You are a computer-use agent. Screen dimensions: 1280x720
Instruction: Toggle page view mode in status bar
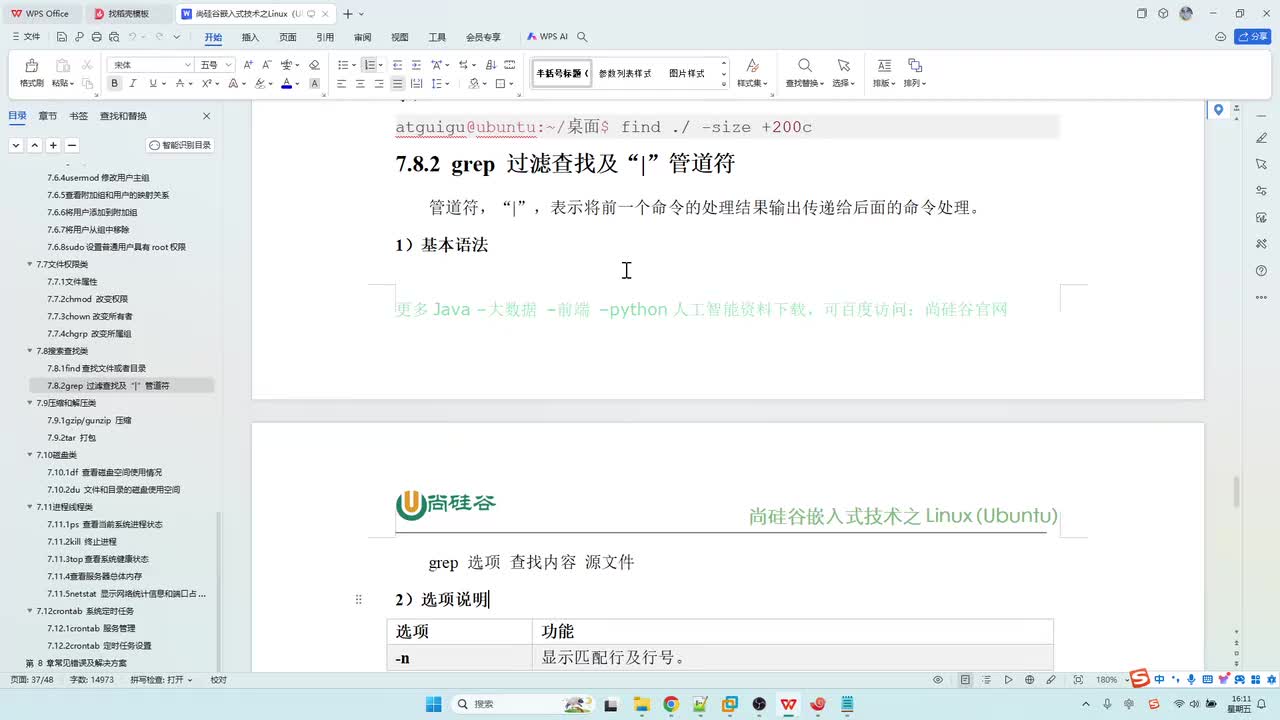click(x=965, y=680)
